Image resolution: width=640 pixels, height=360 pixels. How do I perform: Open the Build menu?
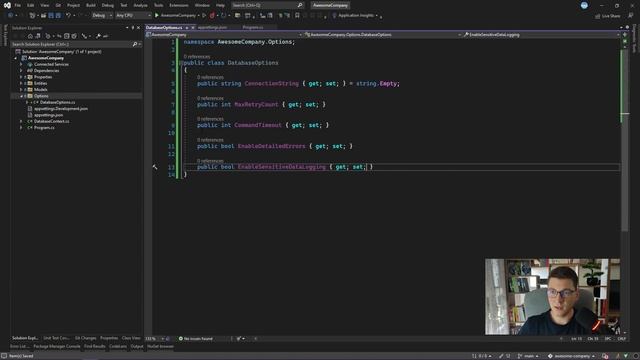pos(91,5)
